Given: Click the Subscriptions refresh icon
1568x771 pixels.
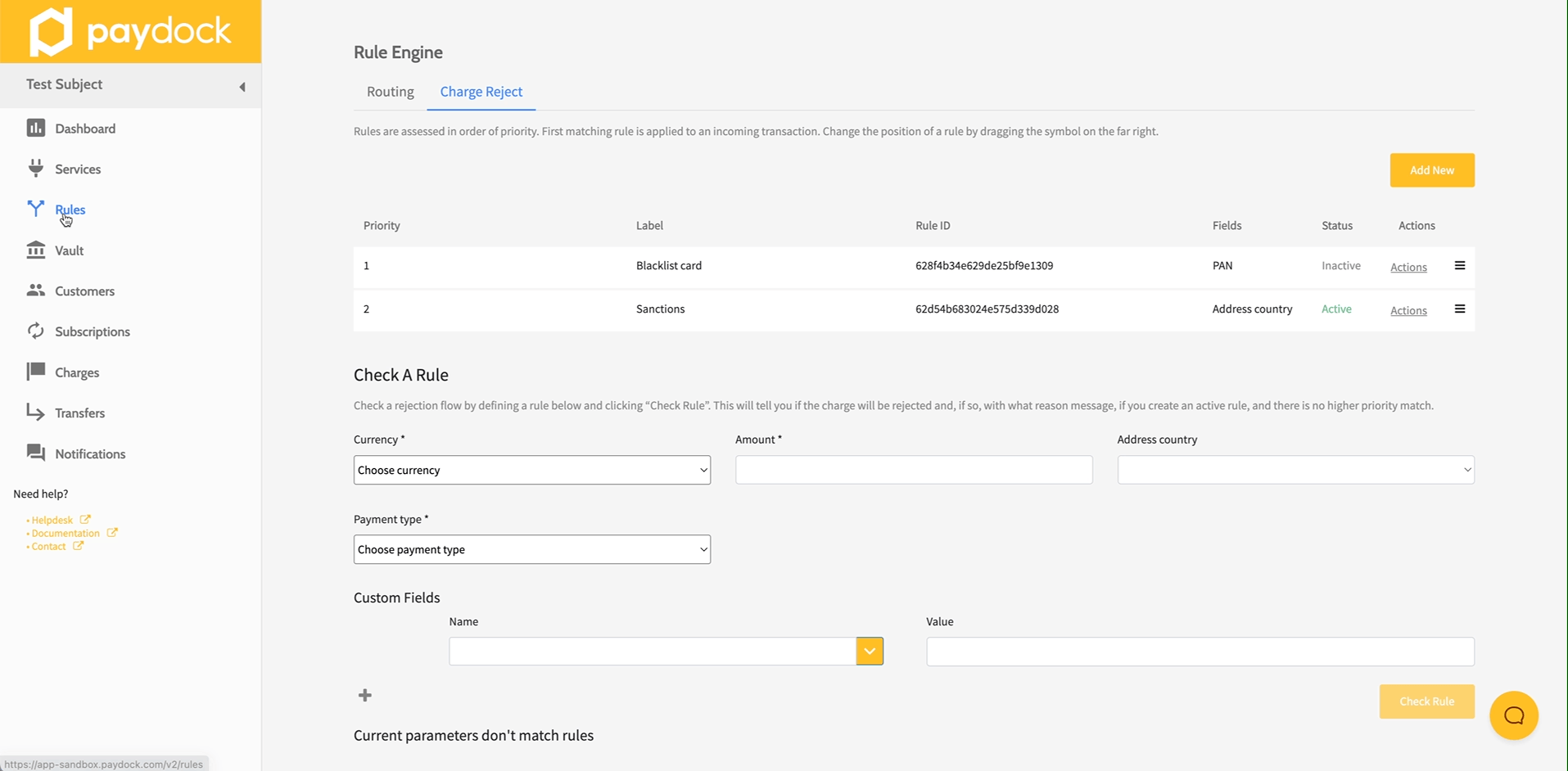Looking at the screenshot, I should tap(35, 331).
